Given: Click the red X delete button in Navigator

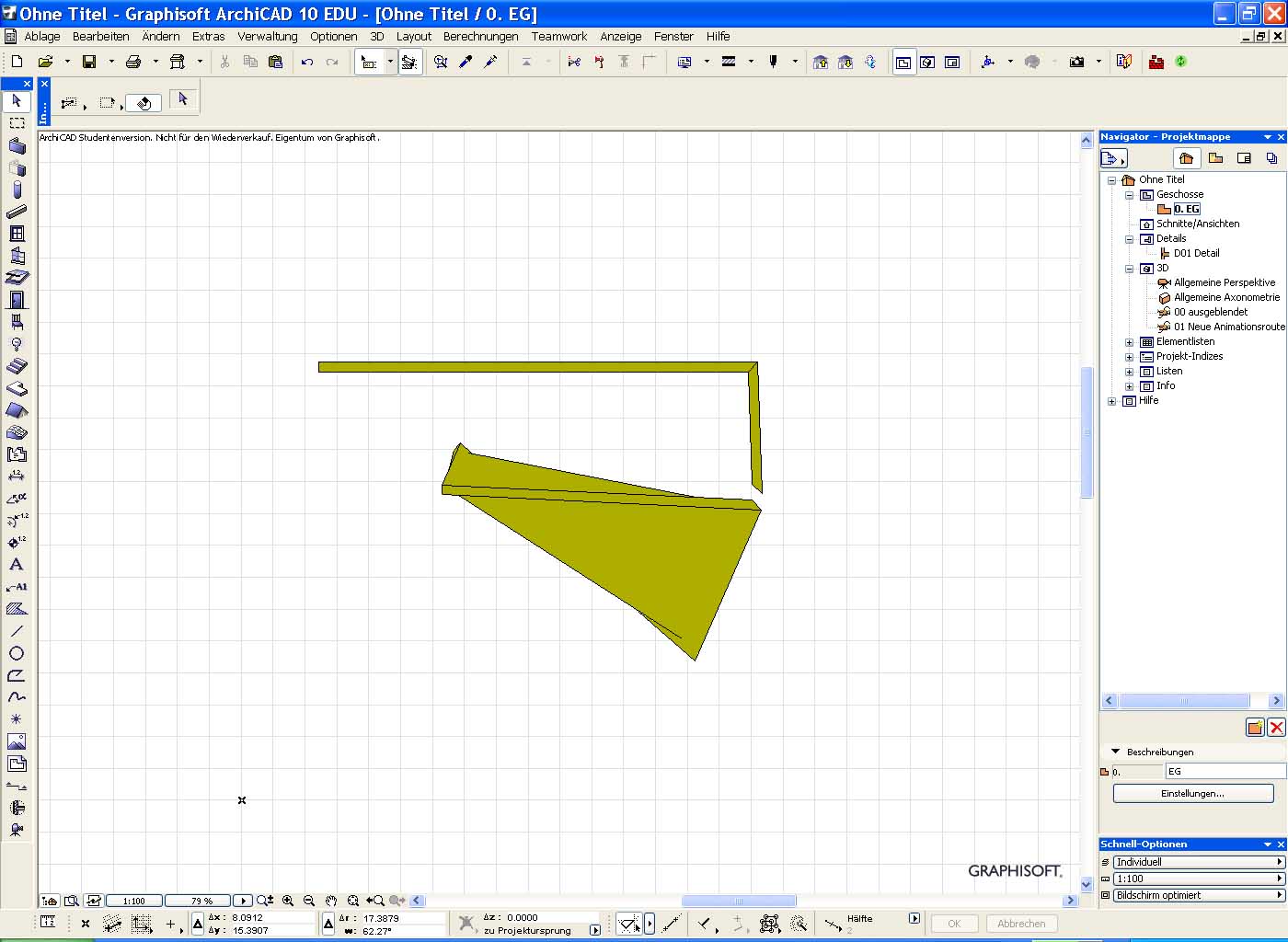Looking at the screenshot, I should [1276, 728].
